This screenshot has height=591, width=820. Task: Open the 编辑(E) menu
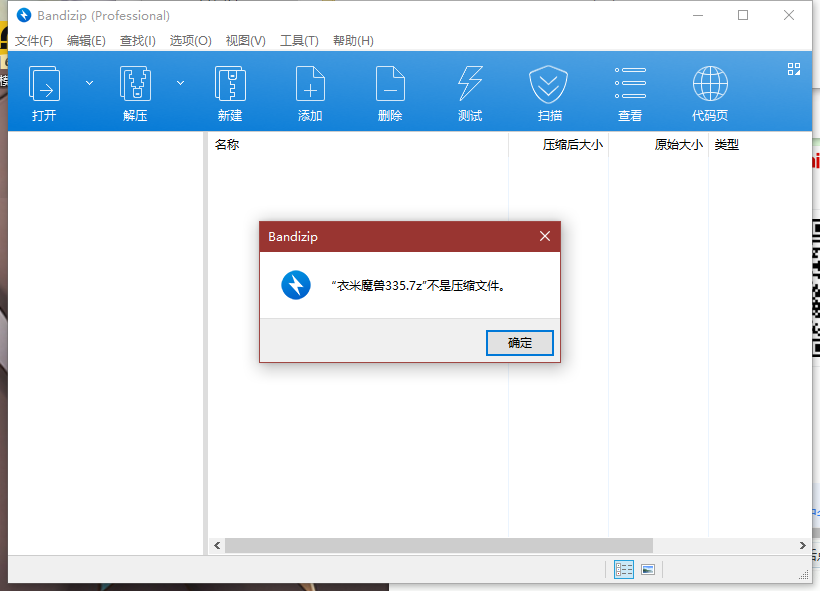pos(86,41)
